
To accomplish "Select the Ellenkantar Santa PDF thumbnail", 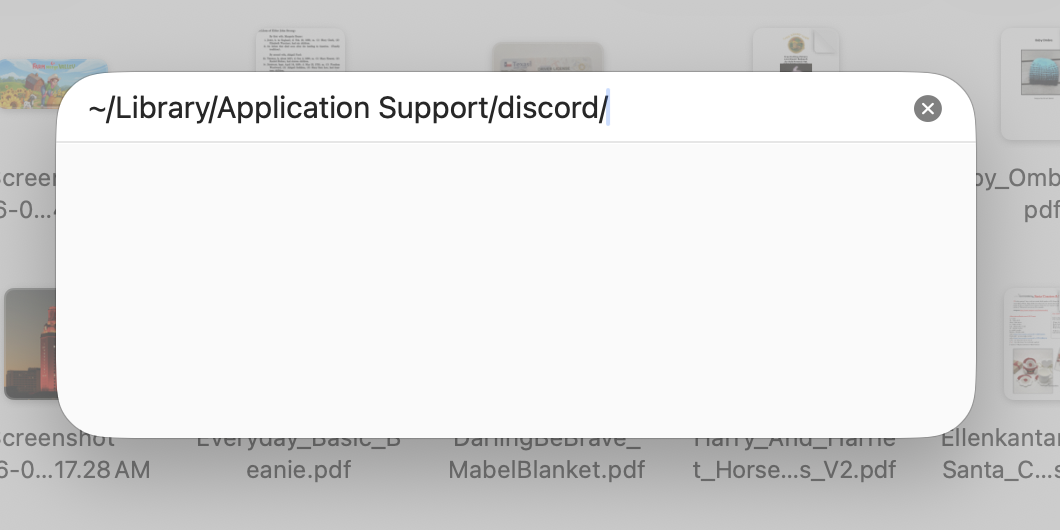I will tap(1030, 345).
